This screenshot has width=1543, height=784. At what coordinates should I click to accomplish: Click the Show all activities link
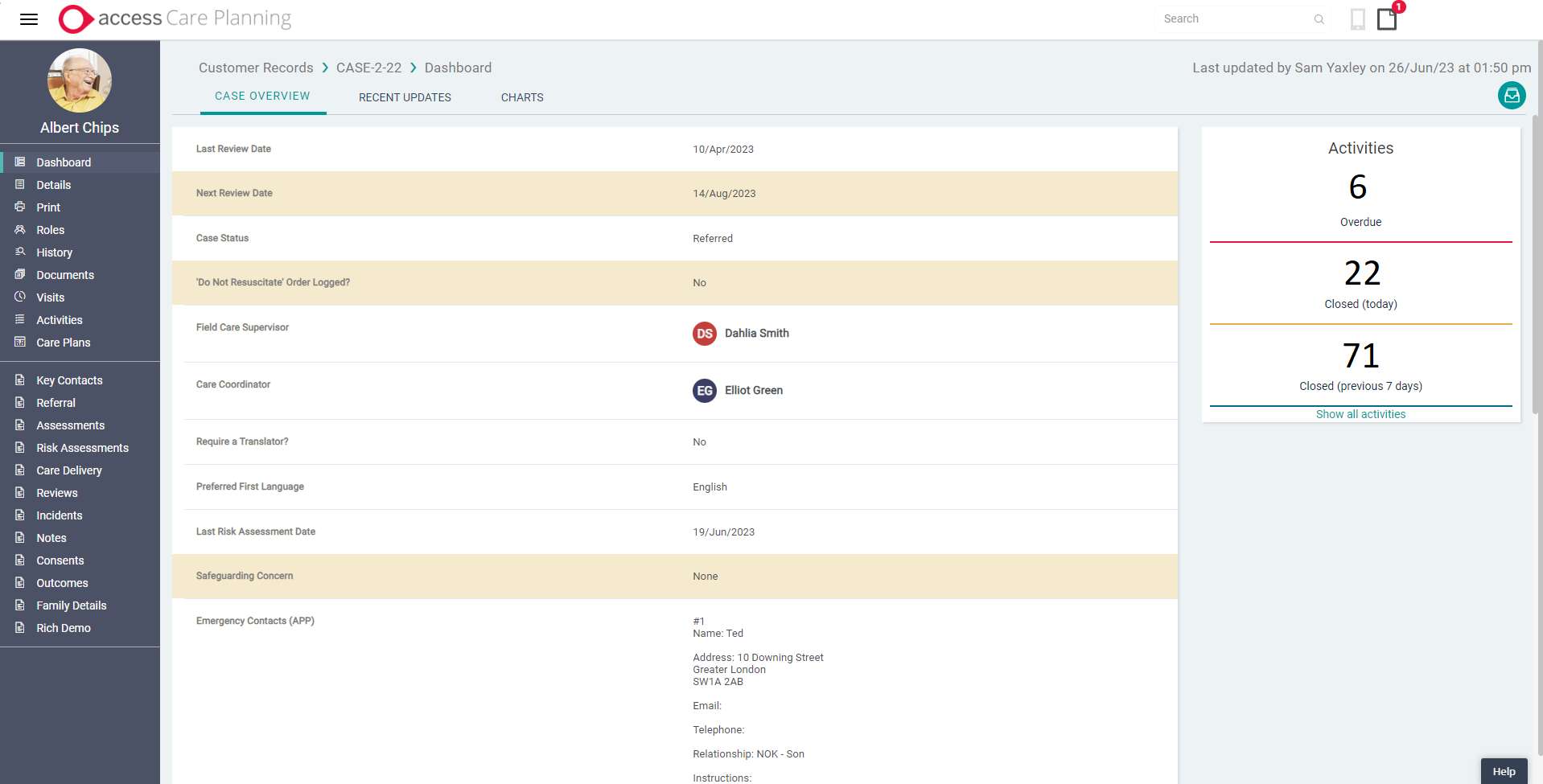tap(1360, 414)
